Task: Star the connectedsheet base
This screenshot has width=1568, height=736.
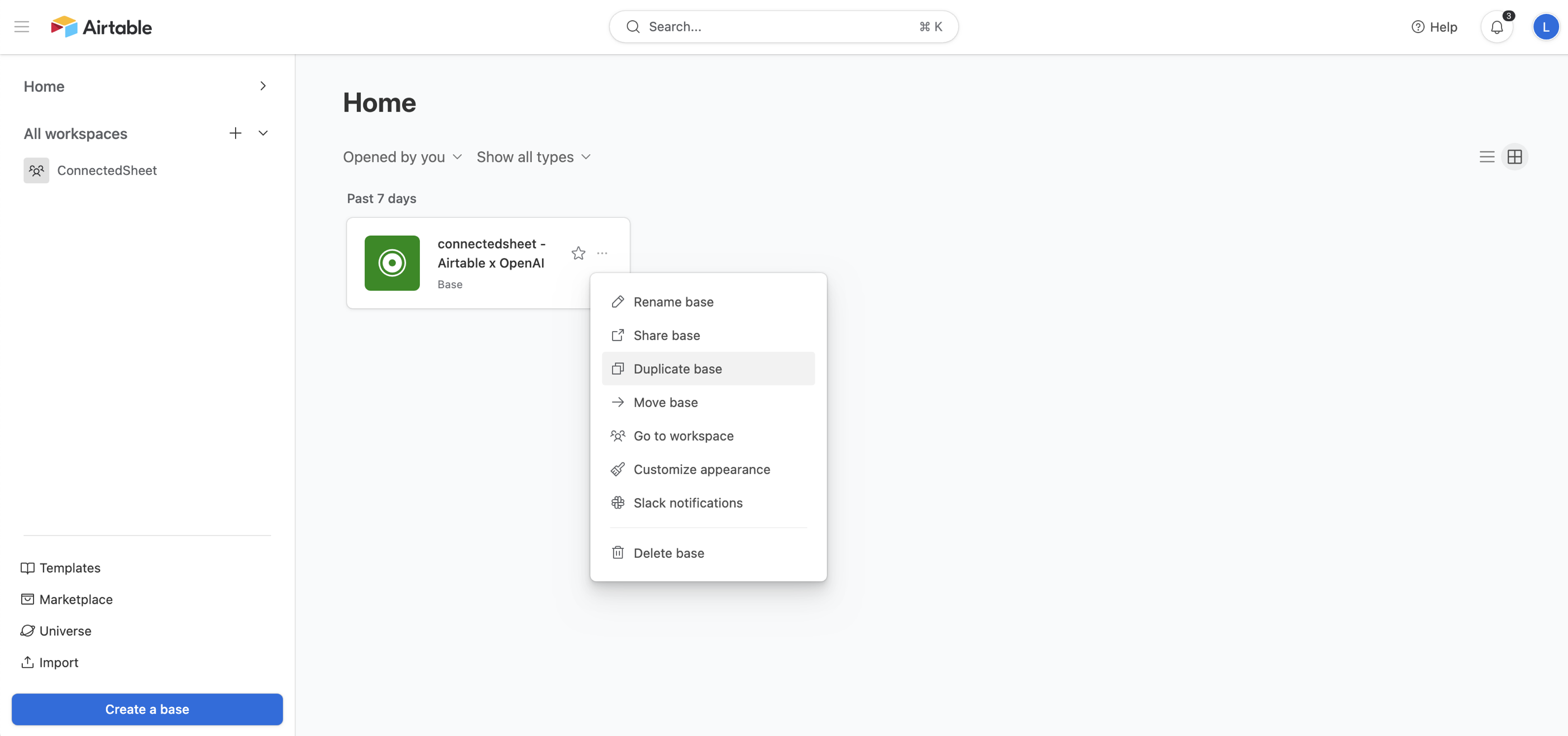Action: pos(577,254)
